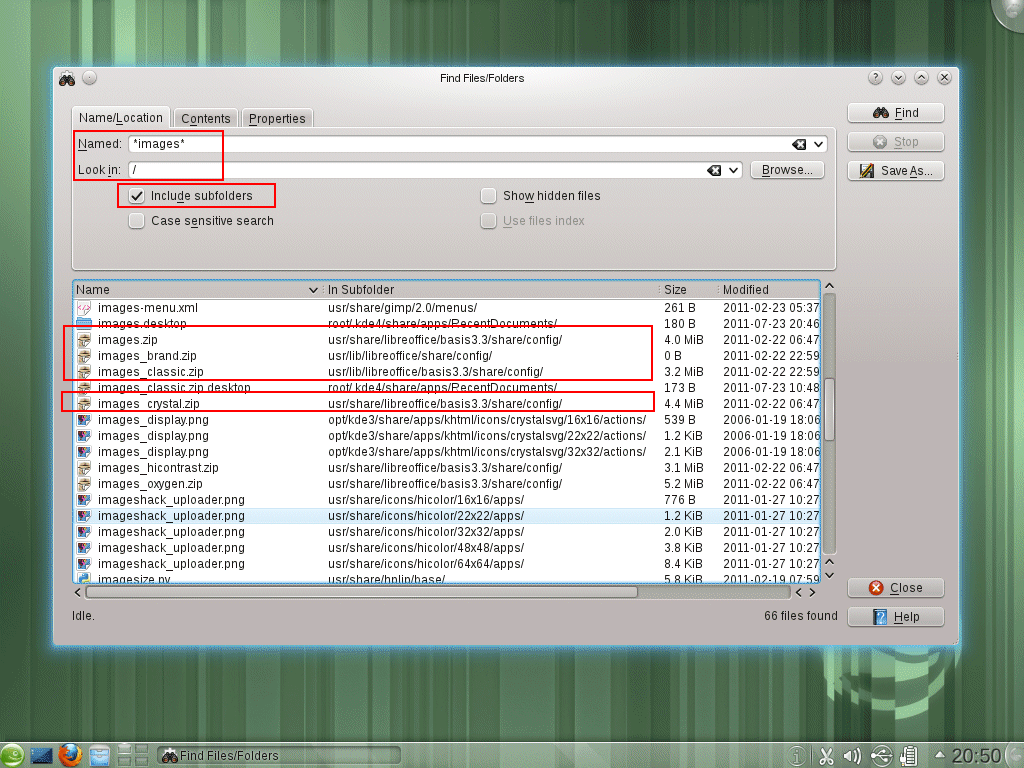
Task: Click the window help question mark icon
Action: (875, 78)
